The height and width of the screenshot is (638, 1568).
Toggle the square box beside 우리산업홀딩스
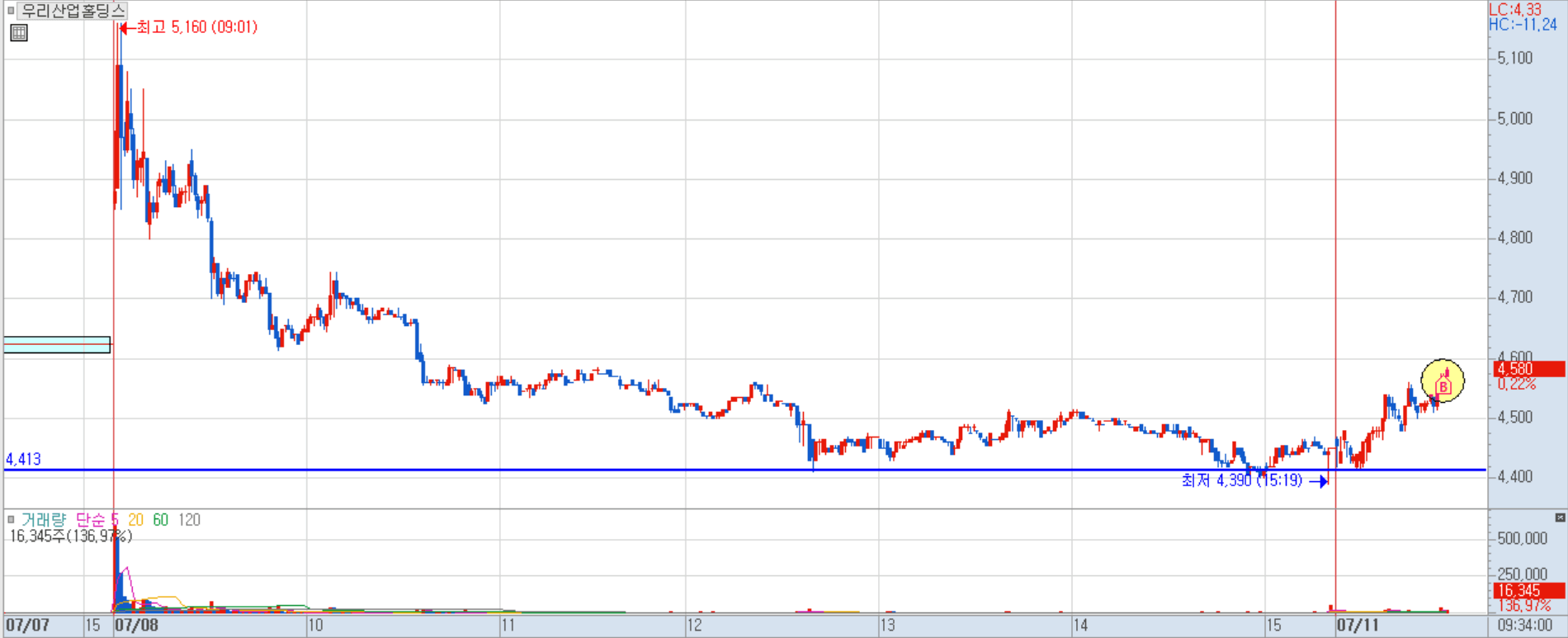11,11
